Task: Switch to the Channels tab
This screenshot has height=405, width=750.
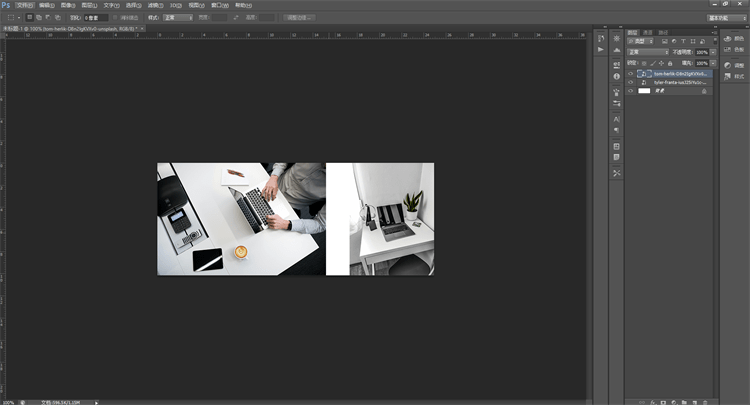Action: pos(648,32)
